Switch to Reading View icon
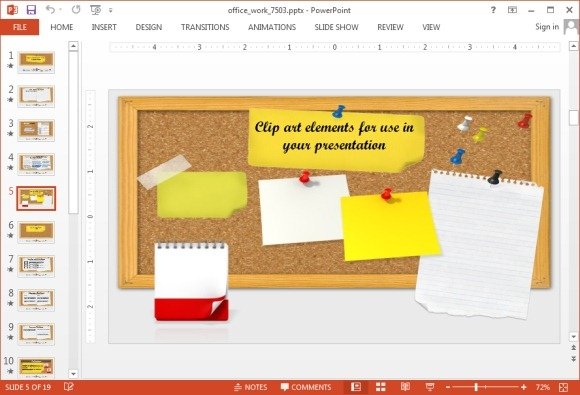Viewport: 580px width, 395px height. click(405, 387)
